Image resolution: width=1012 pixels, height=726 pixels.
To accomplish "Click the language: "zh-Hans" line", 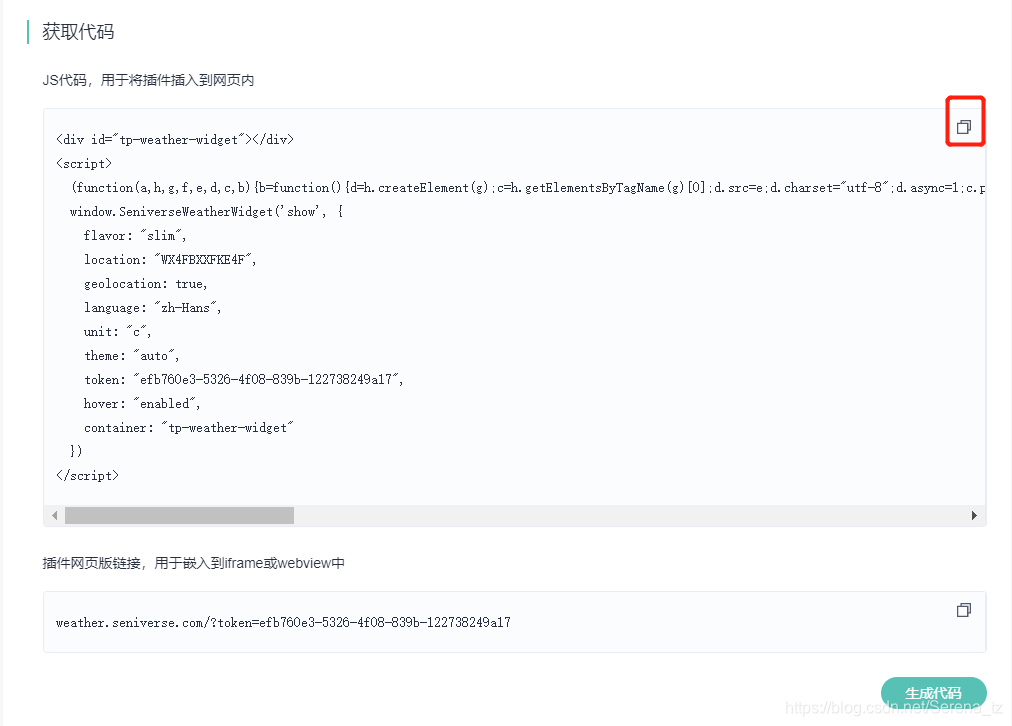I will pyautogui.click(x=152, y=308).
